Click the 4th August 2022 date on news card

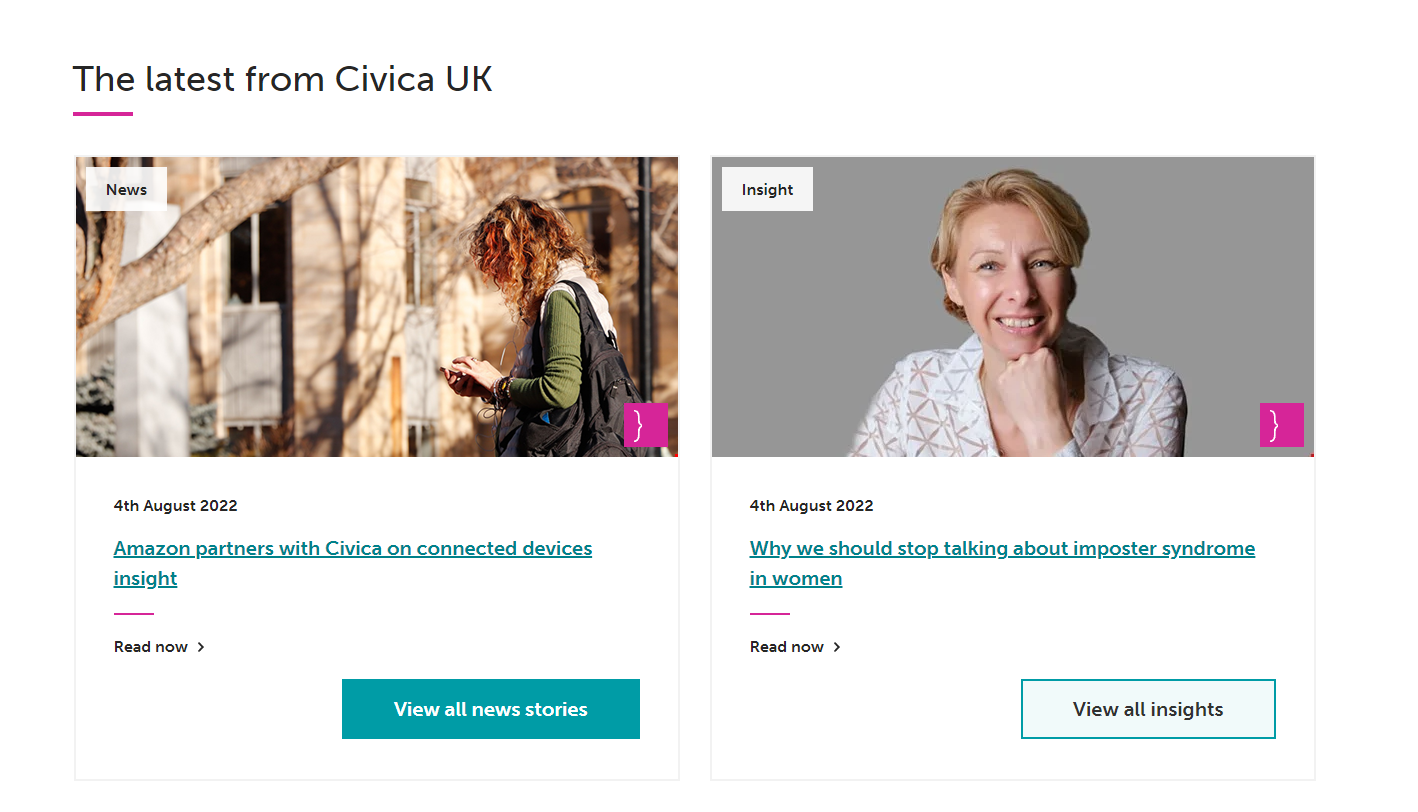pos(176,505)
